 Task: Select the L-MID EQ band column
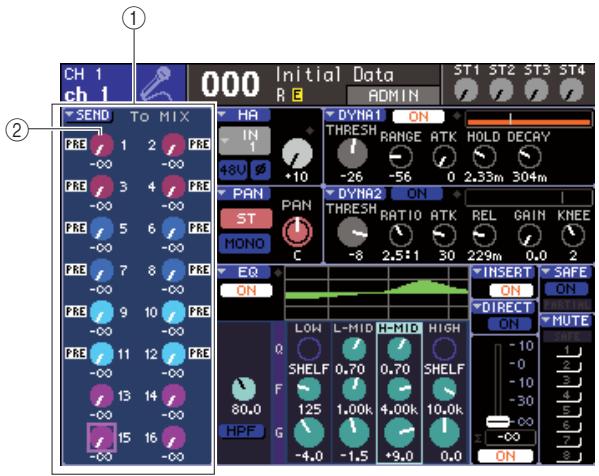click(354, 392)
